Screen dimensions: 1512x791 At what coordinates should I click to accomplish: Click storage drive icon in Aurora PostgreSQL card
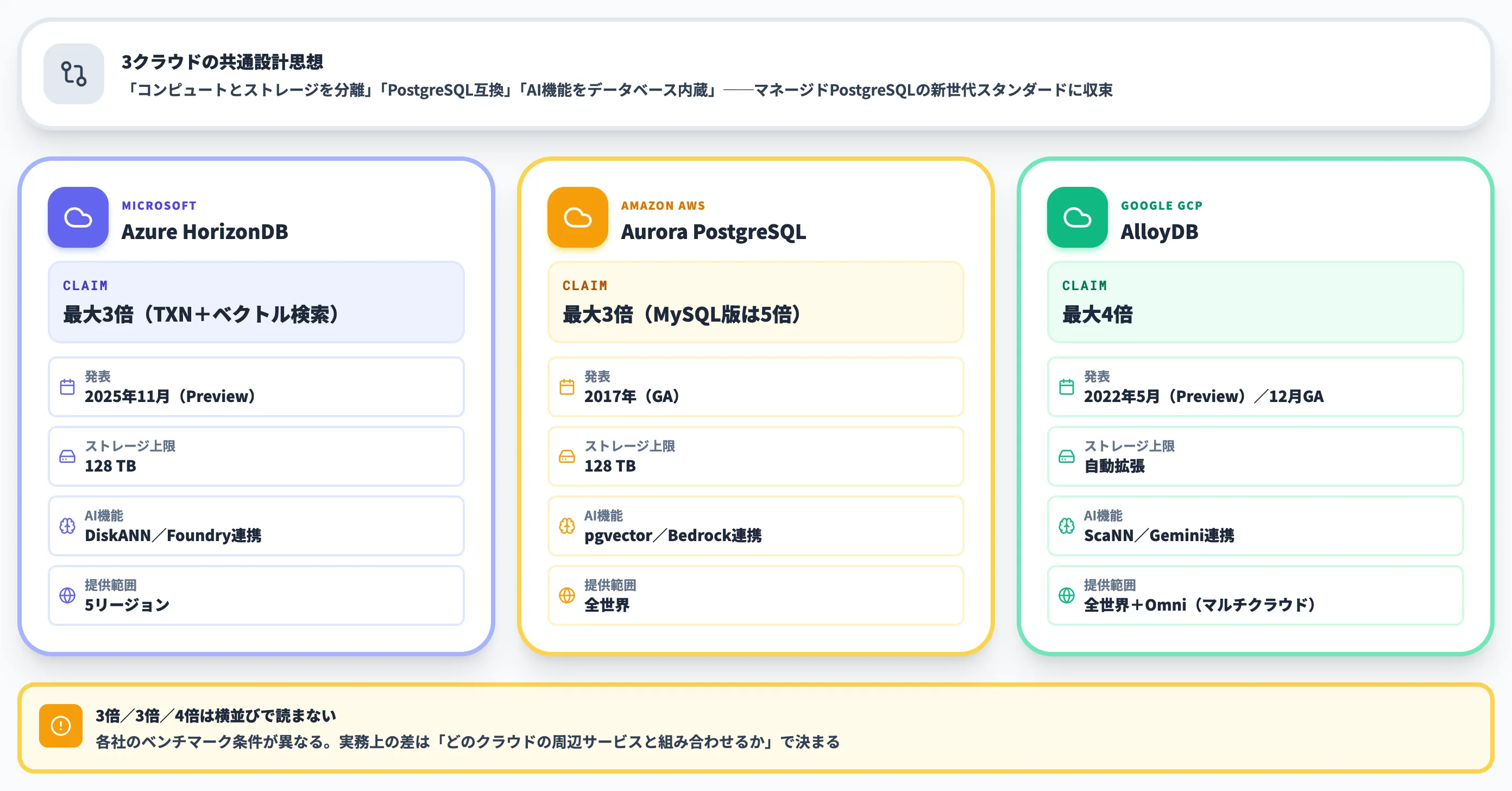tap(567, 456)
